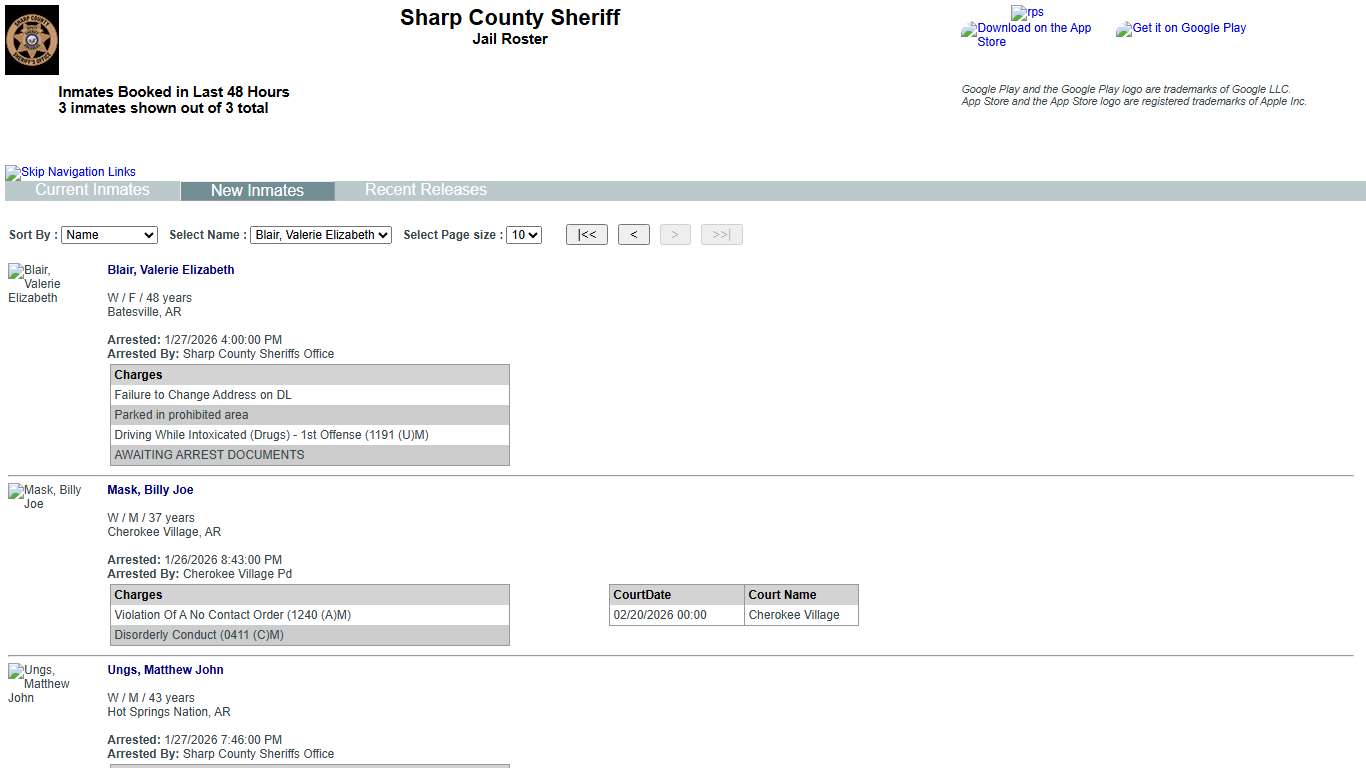Click Billy Joe Mask's mugshot thumbnail
This screenshot has width=1366, height=768.
coord(44,497)
